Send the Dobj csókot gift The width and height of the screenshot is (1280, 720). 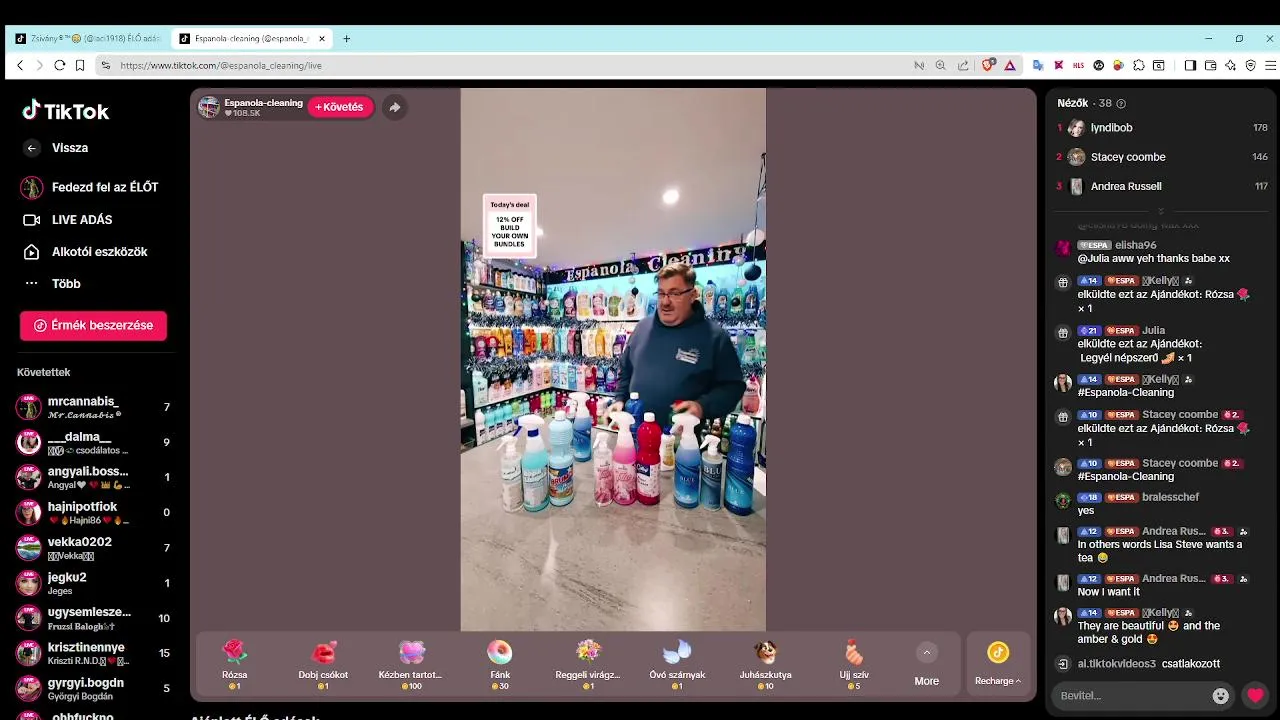point(323,664)
